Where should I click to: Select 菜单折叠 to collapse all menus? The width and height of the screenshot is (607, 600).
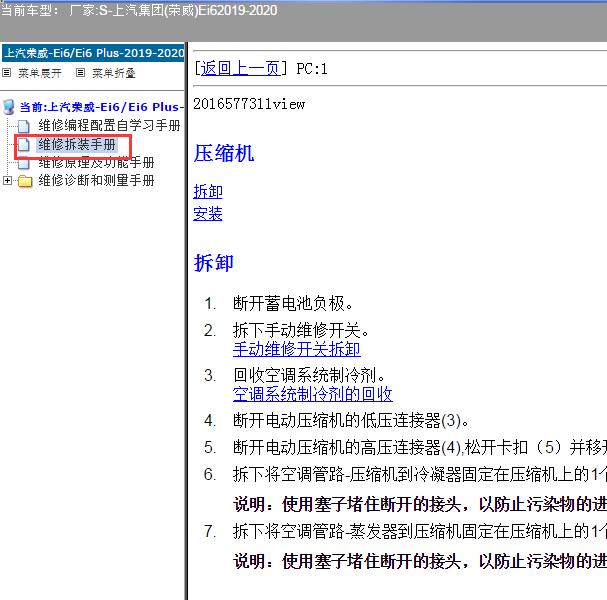[114, 73]
